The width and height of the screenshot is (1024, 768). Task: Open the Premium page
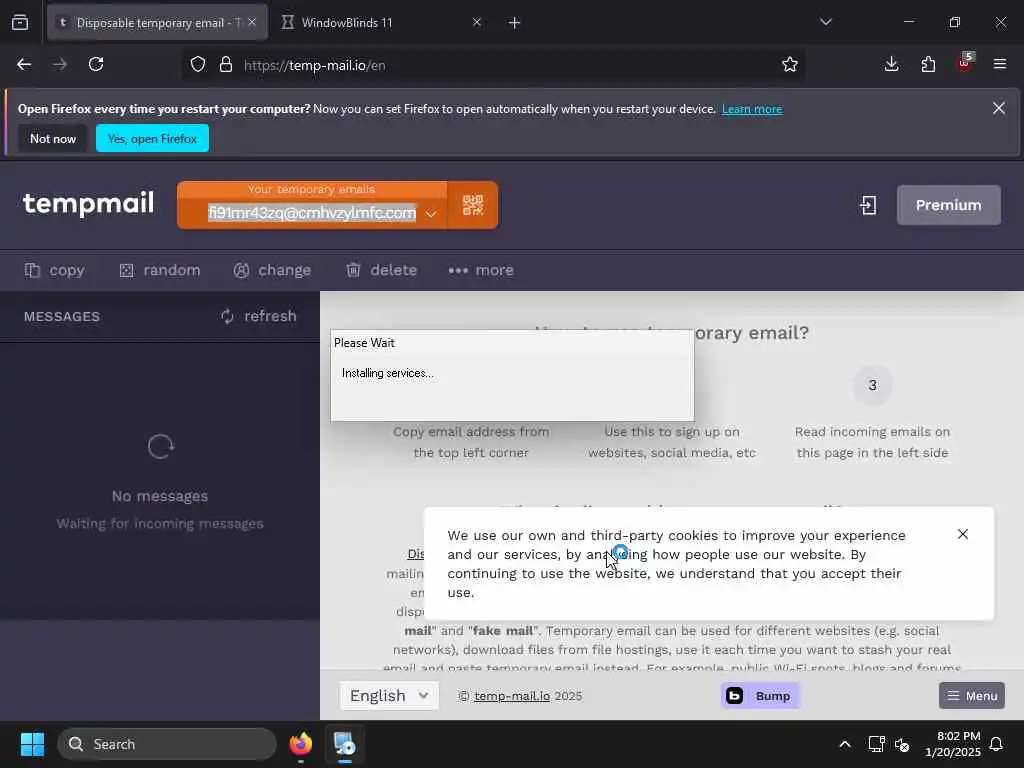948,205
